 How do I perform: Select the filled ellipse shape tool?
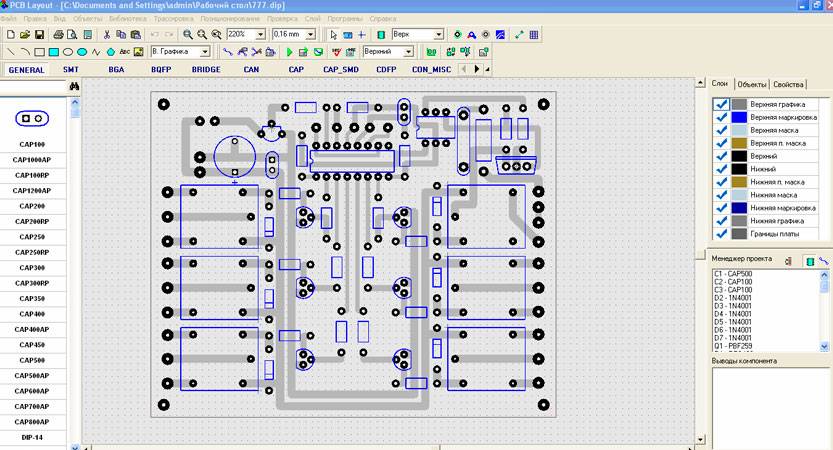pos(82,52)
